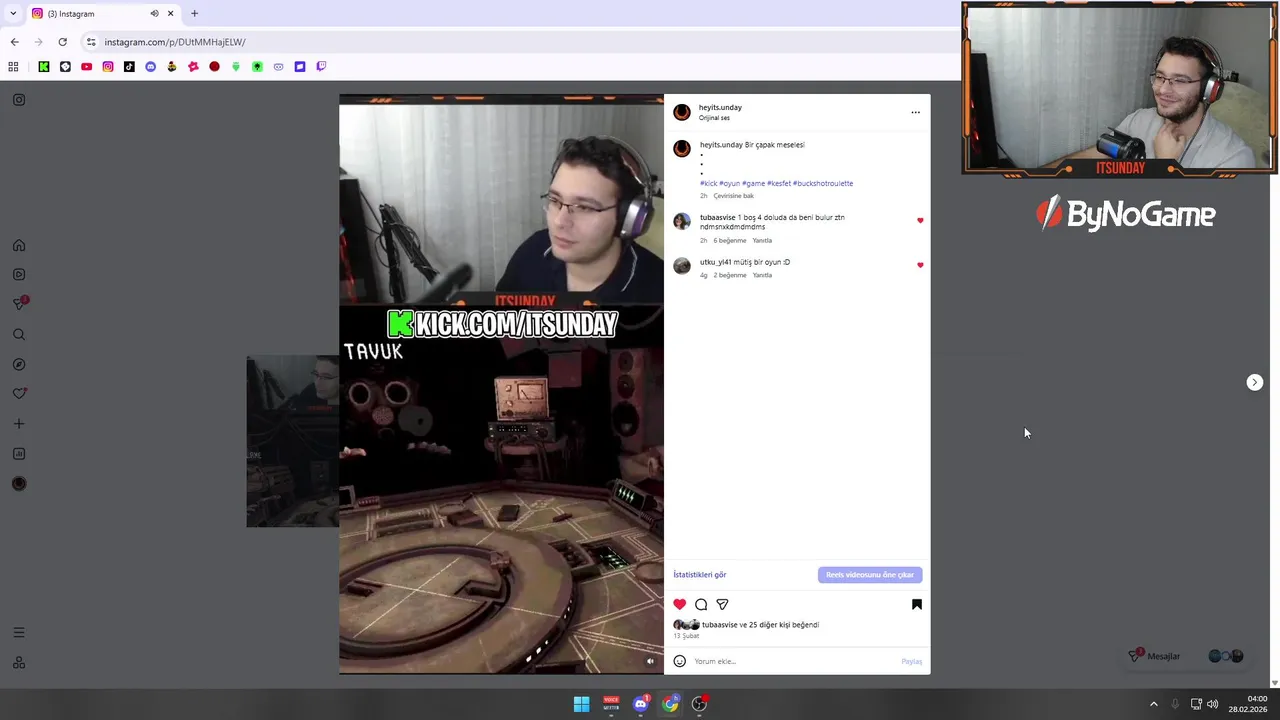Open the profile avatar in the sidebar
The image size is (1280, 720).
click(19, 484)
